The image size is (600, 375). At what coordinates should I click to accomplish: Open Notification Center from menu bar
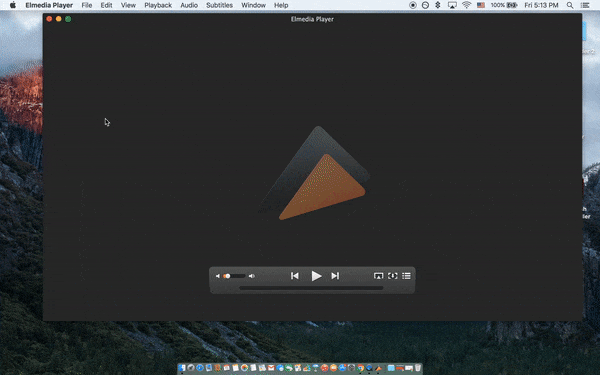(x=585, y=5)
